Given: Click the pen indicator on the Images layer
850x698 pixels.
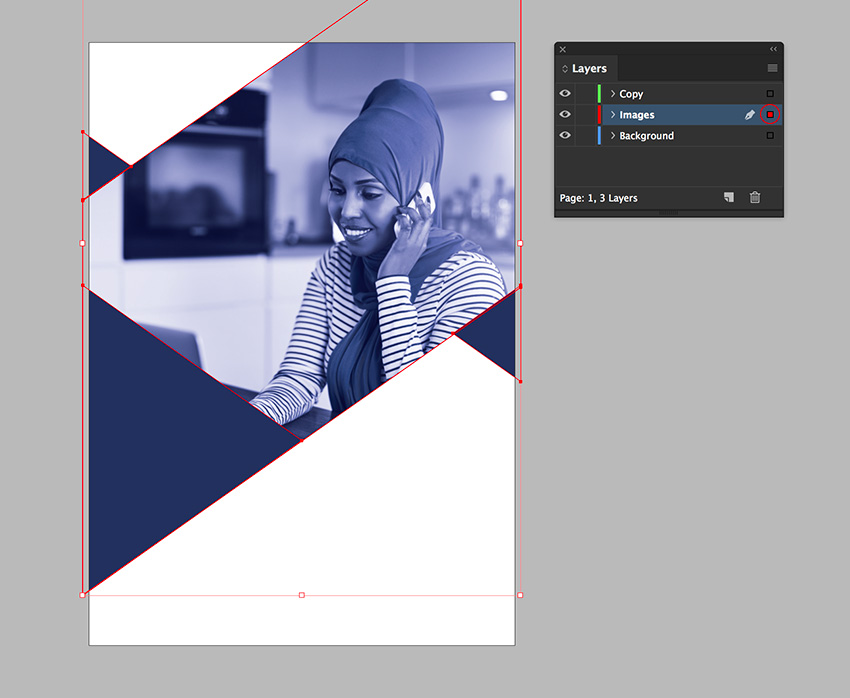Looking at the screenshot, I should (751, 114).
